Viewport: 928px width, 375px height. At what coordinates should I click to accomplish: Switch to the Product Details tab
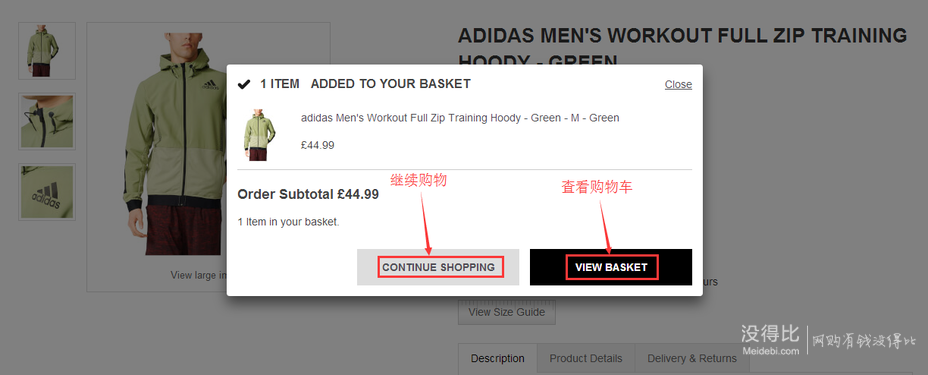click(586, 358)
